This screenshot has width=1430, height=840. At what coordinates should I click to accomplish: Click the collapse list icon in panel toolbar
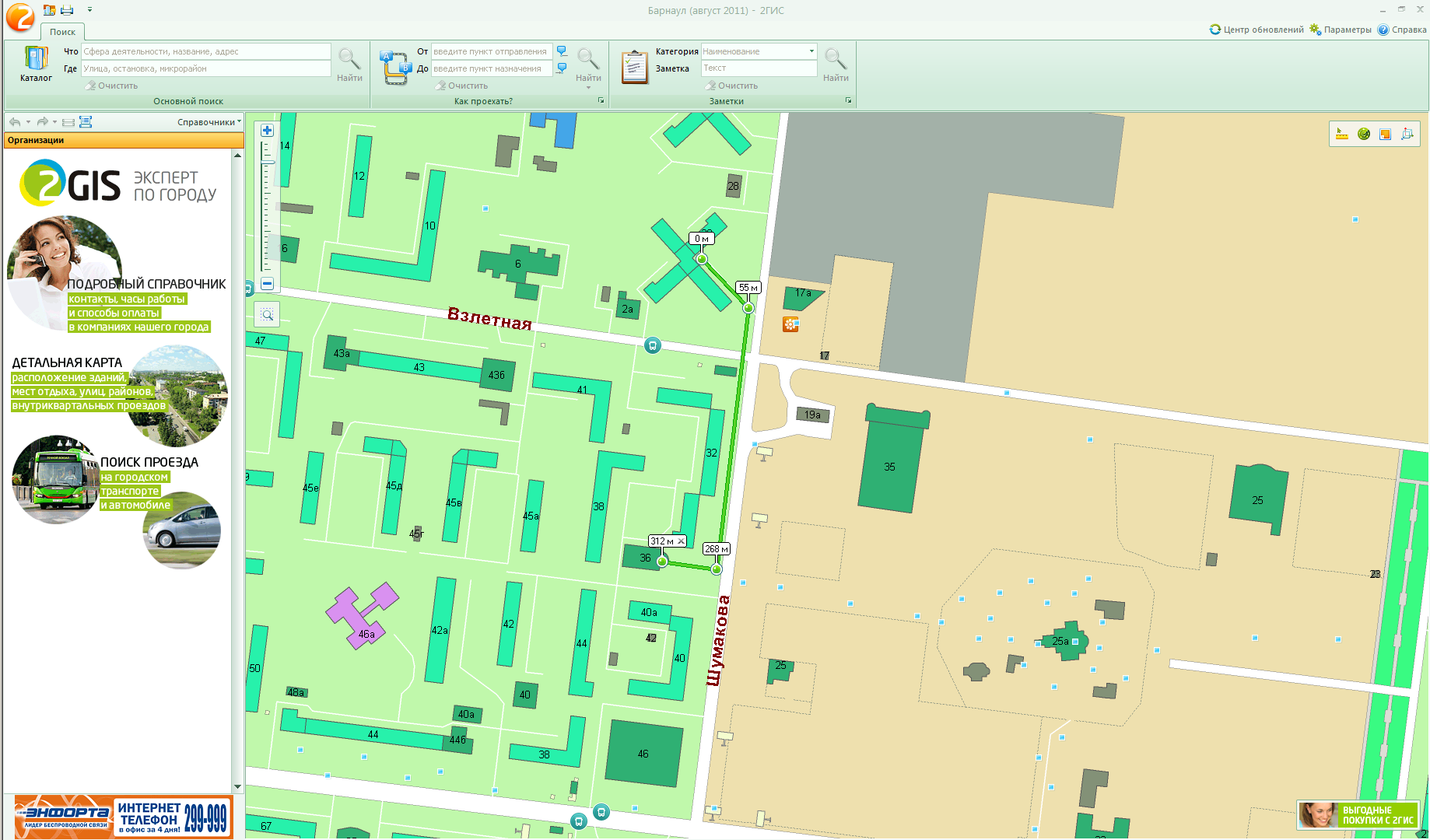coord(68,122)
